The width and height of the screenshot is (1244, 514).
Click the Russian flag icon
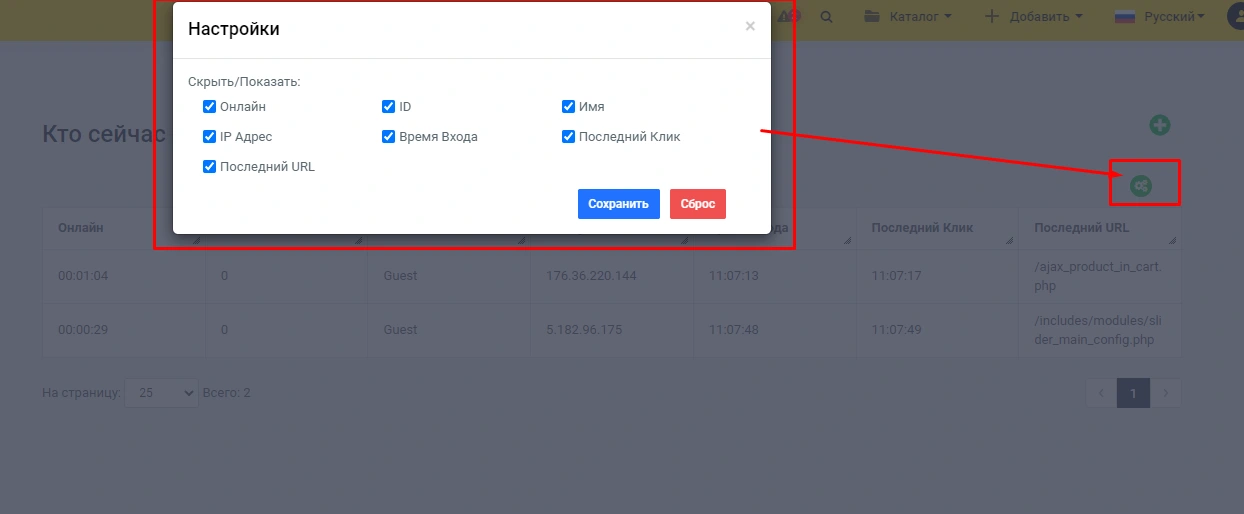[x=1124, y=17]
